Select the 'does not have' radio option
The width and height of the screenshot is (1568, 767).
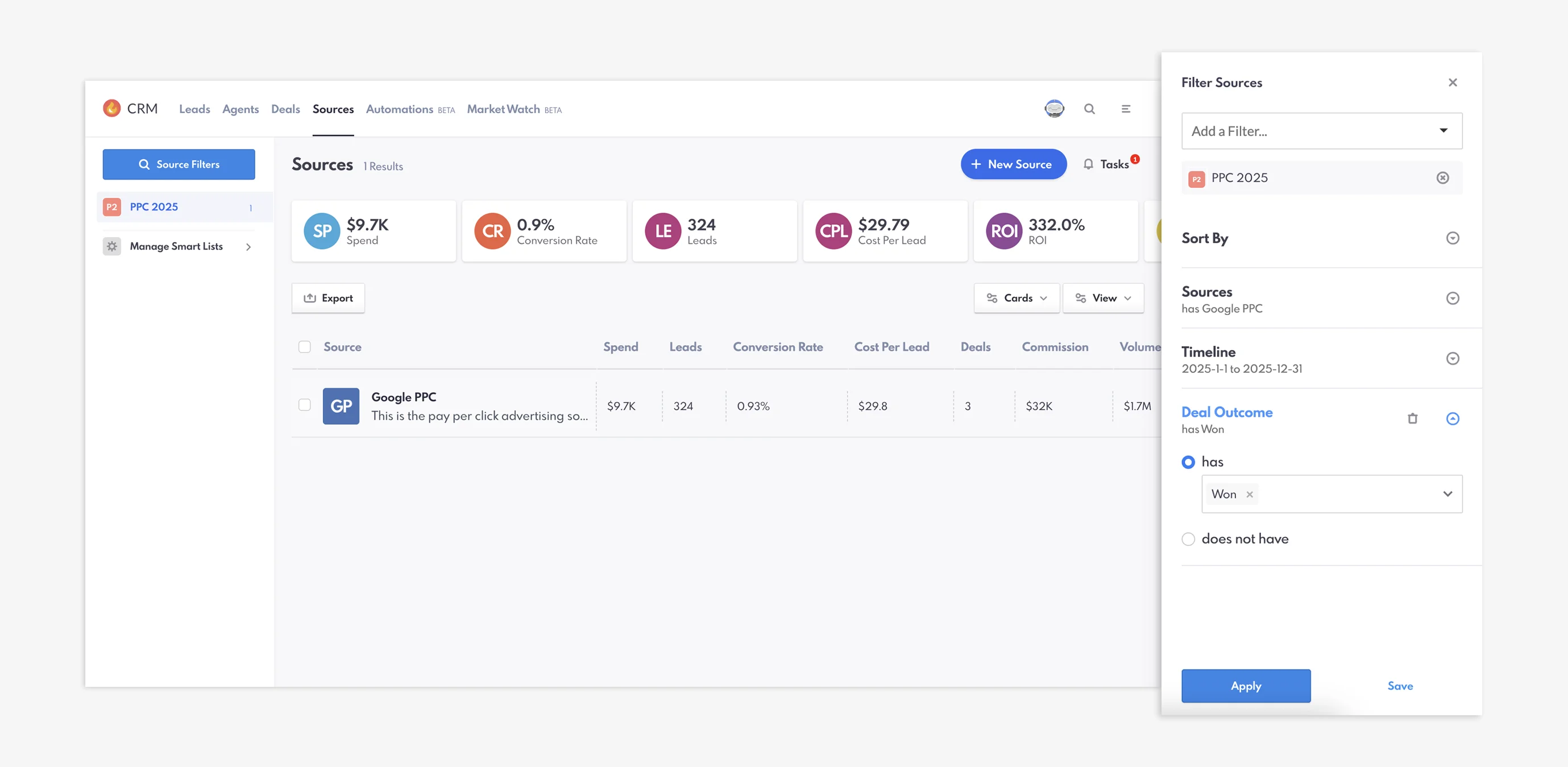1188,539
